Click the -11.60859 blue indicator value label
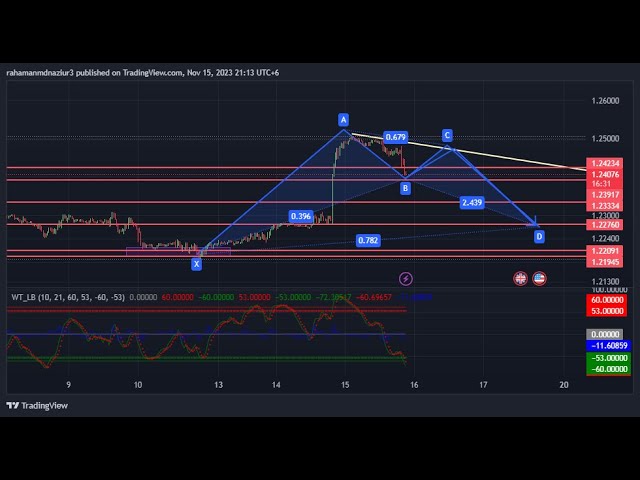Screen dimensions: 640x480 608,345
